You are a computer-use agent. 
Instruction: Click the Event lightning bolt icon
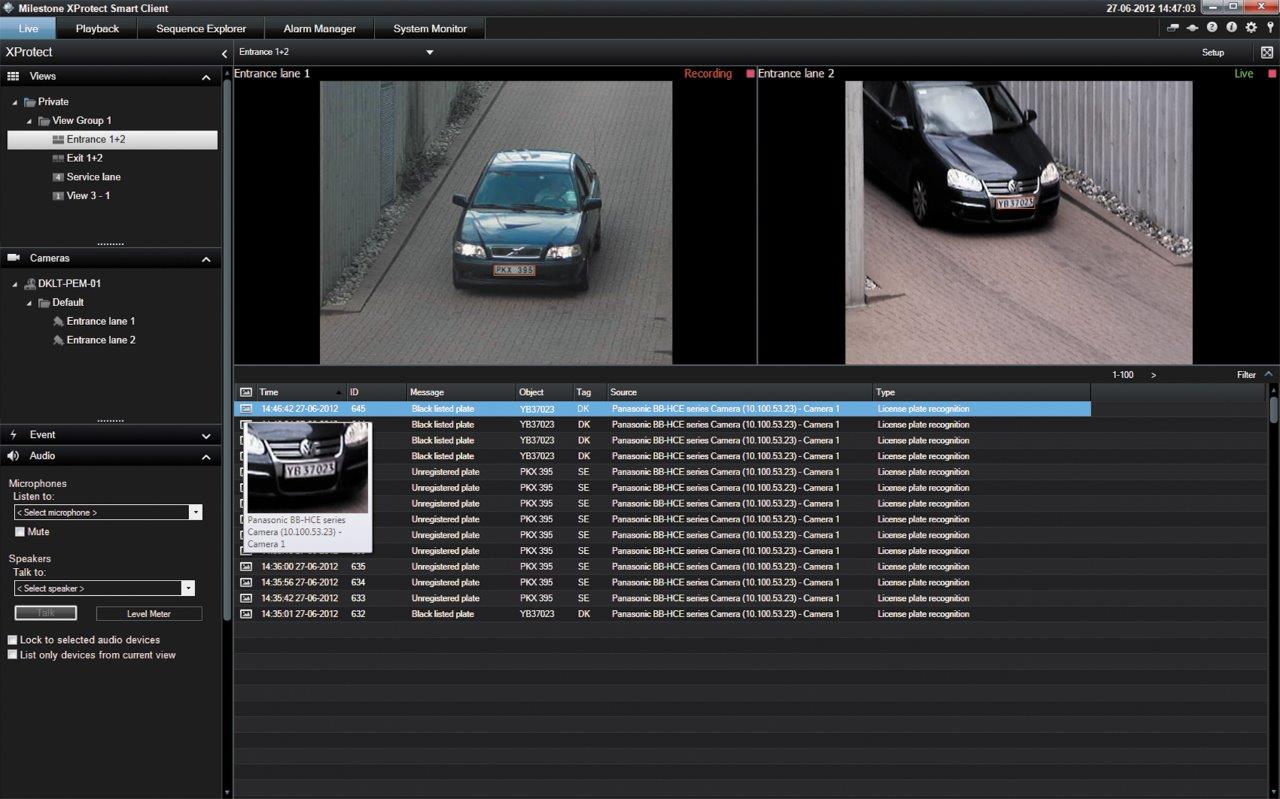pos(14,435)
